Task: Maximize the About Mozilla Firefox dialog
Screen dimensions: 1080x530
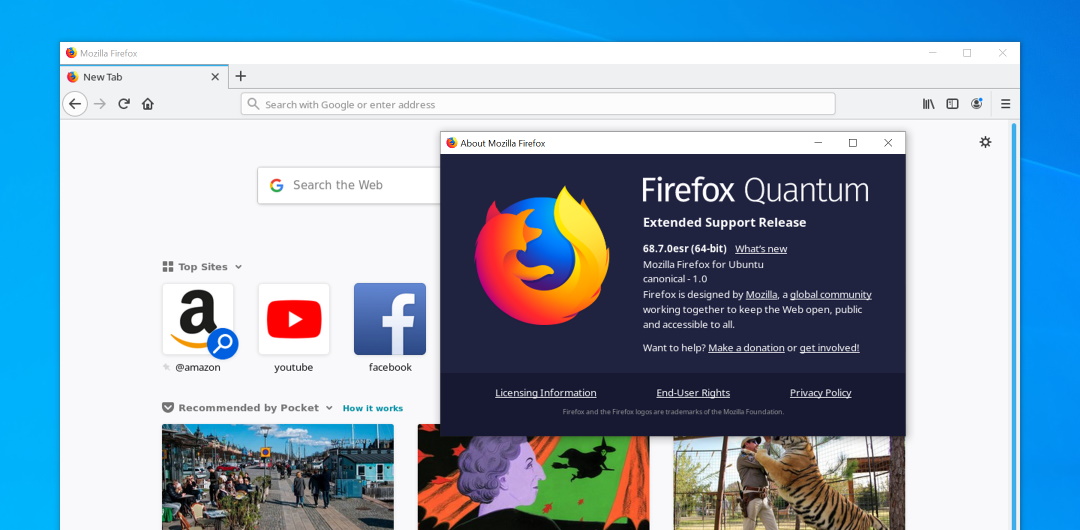Action: pyautogui.click(x=853, y=143)
